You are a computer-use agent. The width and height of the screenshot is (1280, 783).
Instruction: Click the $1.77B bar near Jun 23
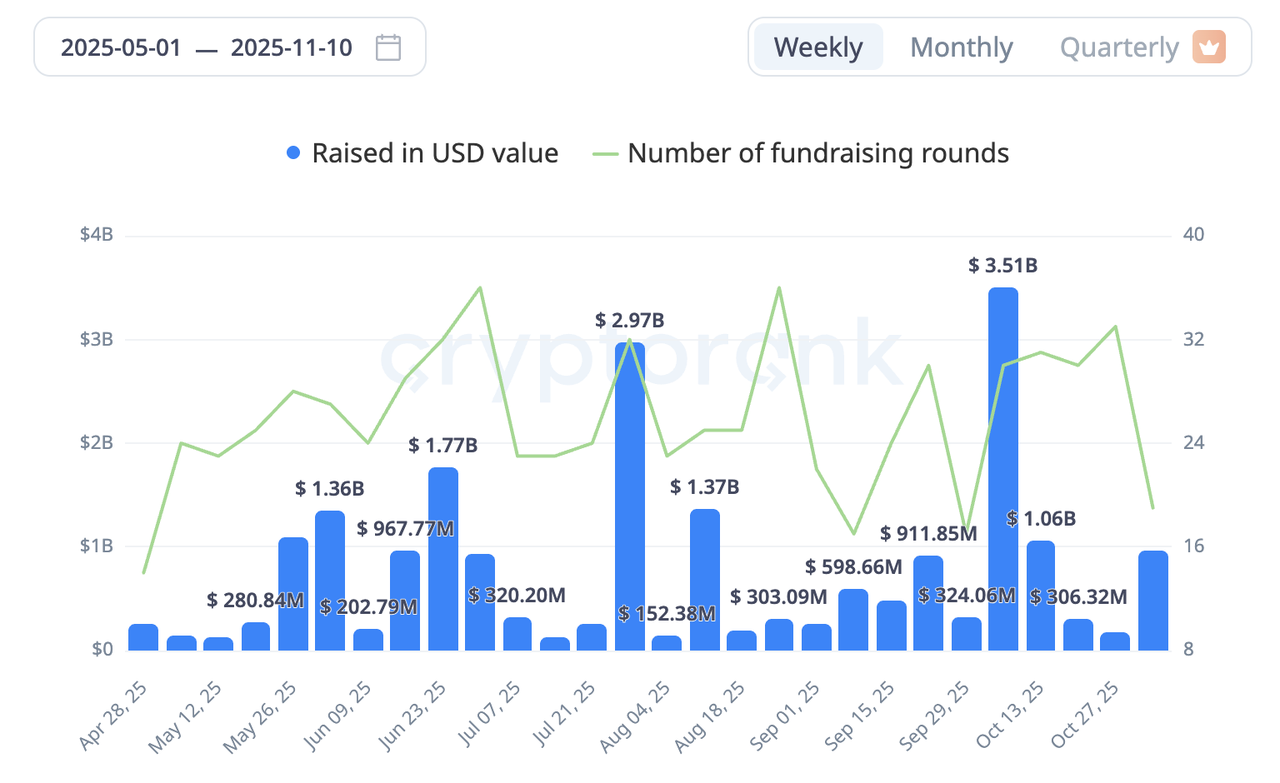click(443, 558)
